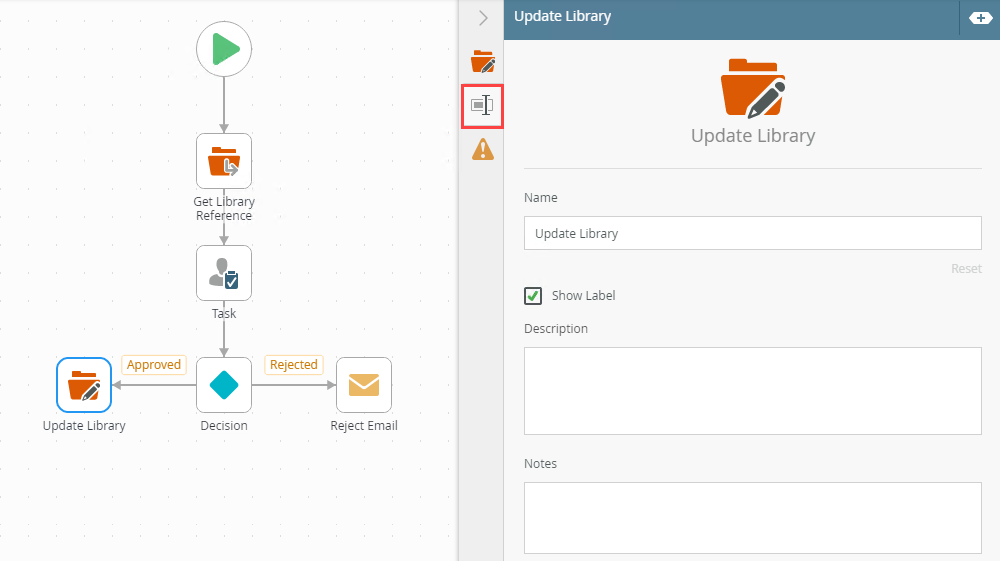Select the Approved outcome label

tap(154, 365)
